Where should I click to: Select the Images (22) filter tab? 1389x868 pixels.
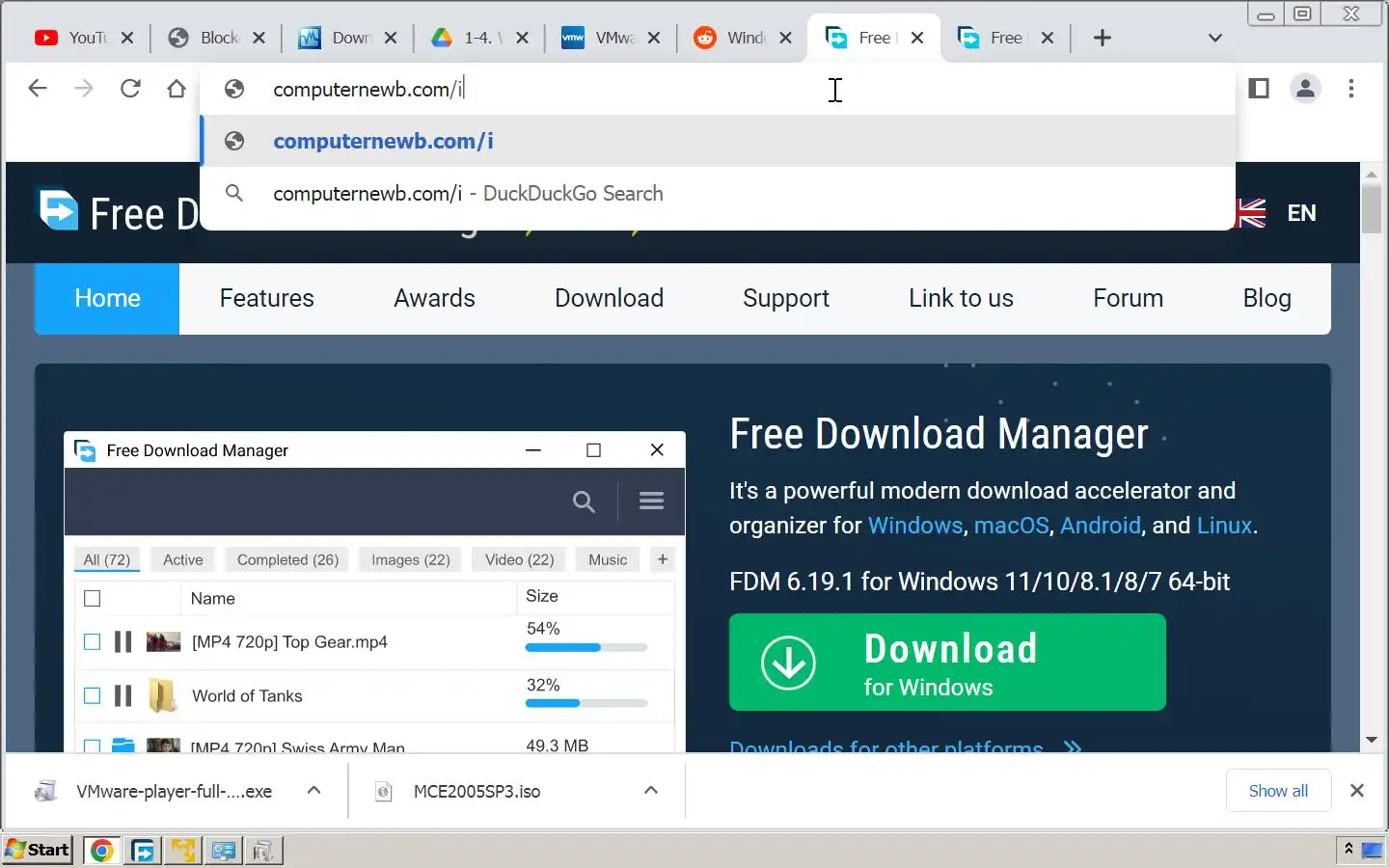tap(411, 559)
